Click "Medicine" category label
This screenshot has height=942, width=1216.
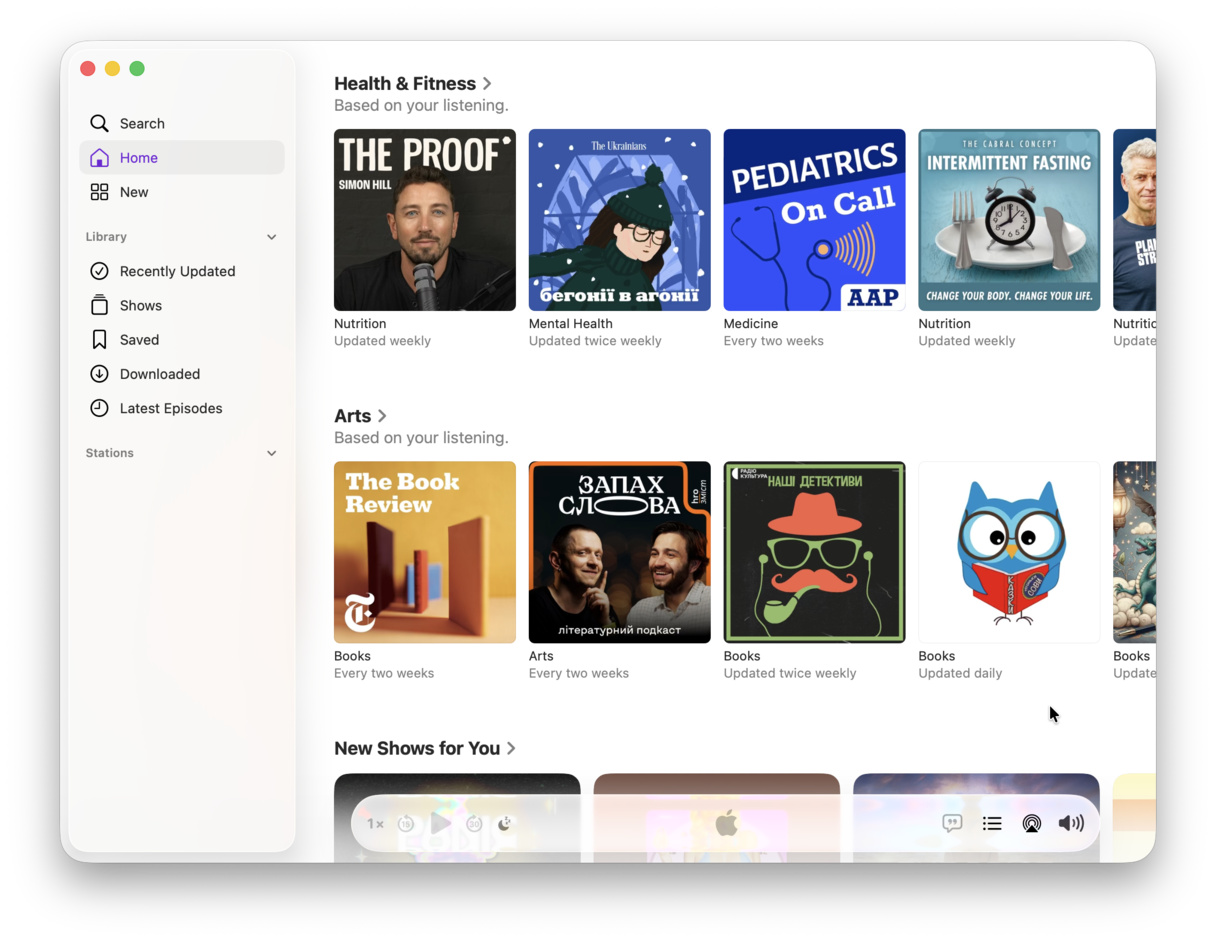pos(751,324)
